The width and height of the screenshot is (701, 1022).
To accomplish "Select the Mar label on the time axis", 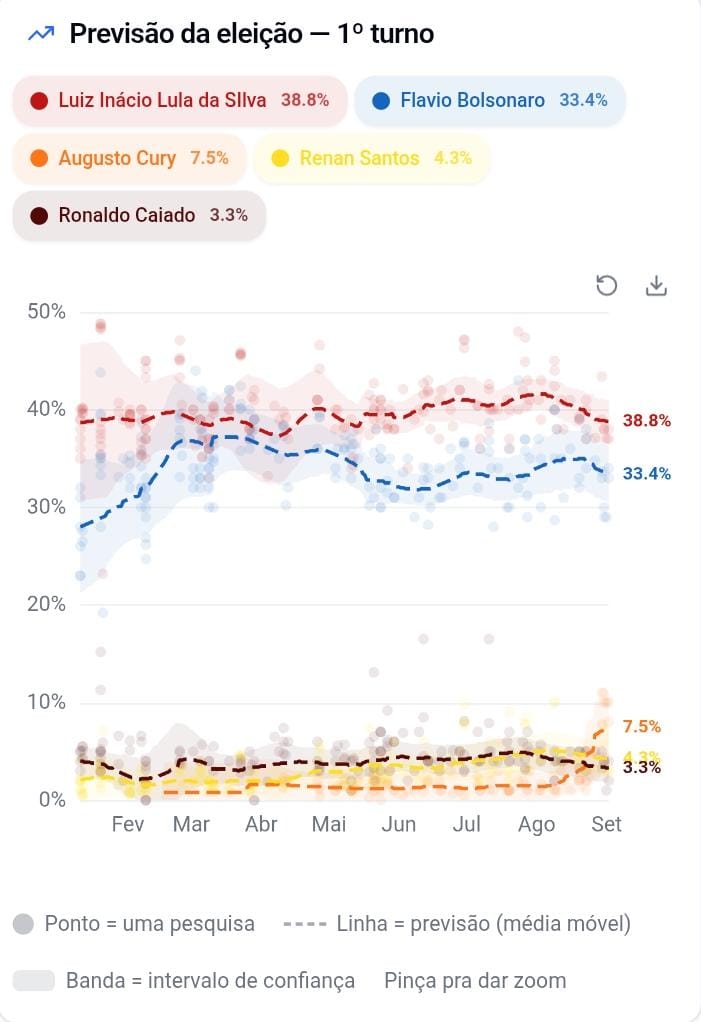I will 191,824.
